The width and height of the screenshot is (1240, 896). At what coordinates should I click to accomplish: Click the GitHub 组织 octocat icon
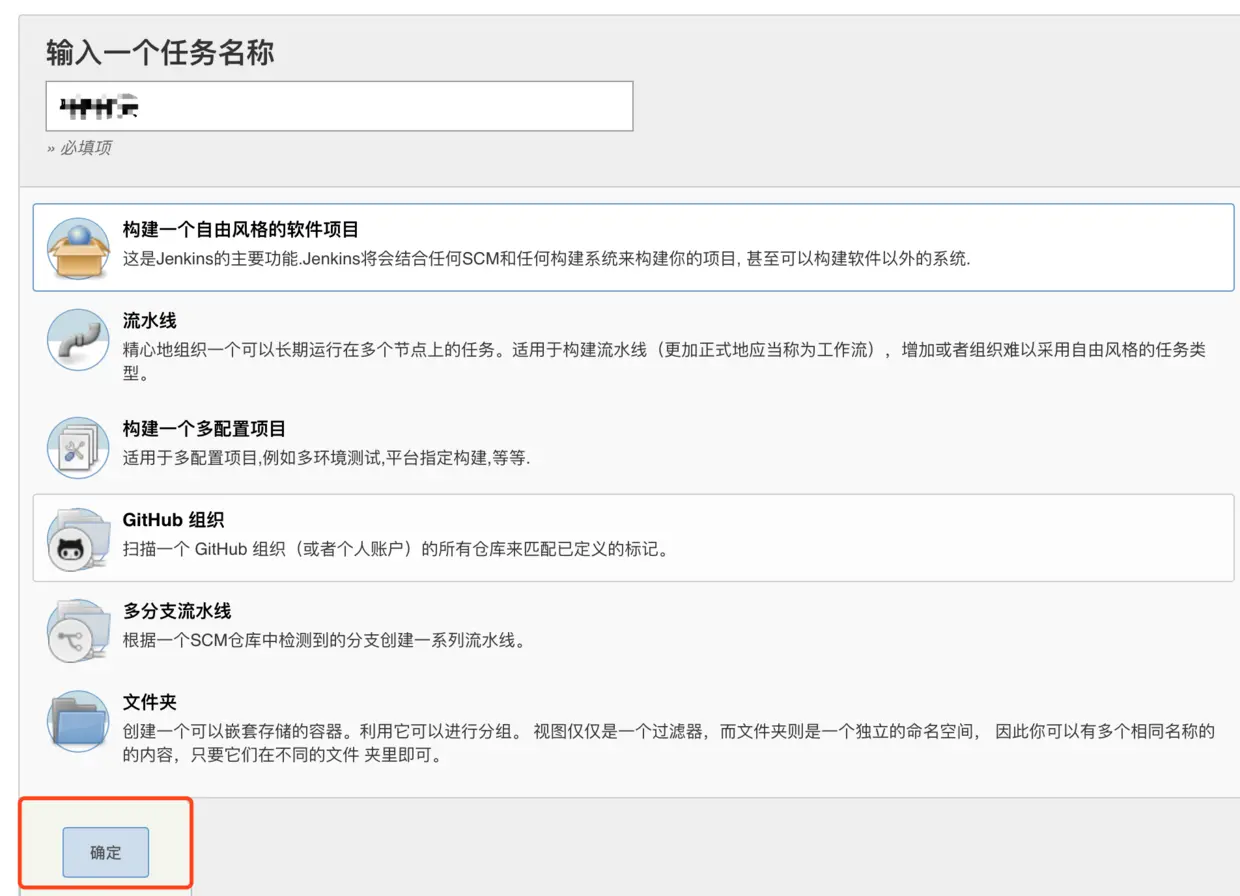point(78,539)
